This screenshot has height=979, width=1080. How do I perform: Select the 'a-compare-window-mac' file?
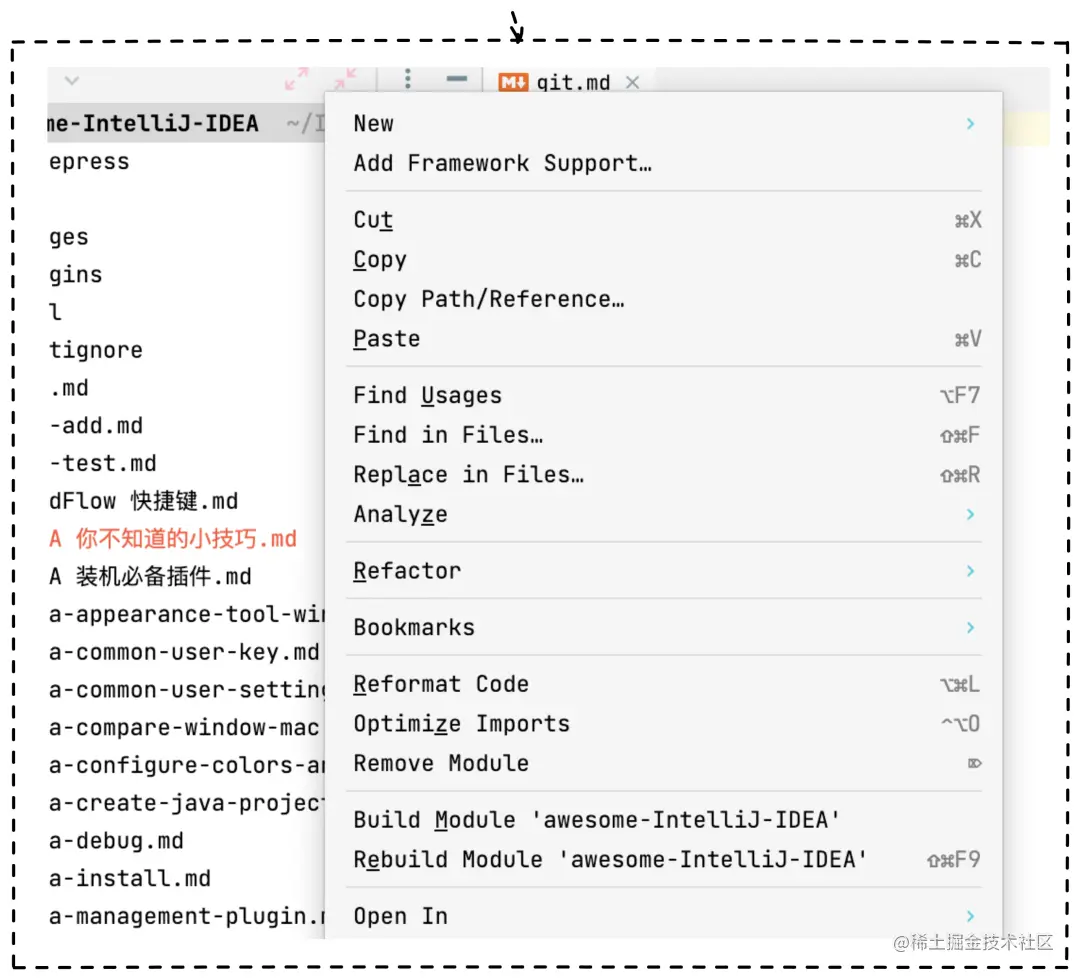pos(186,728)
